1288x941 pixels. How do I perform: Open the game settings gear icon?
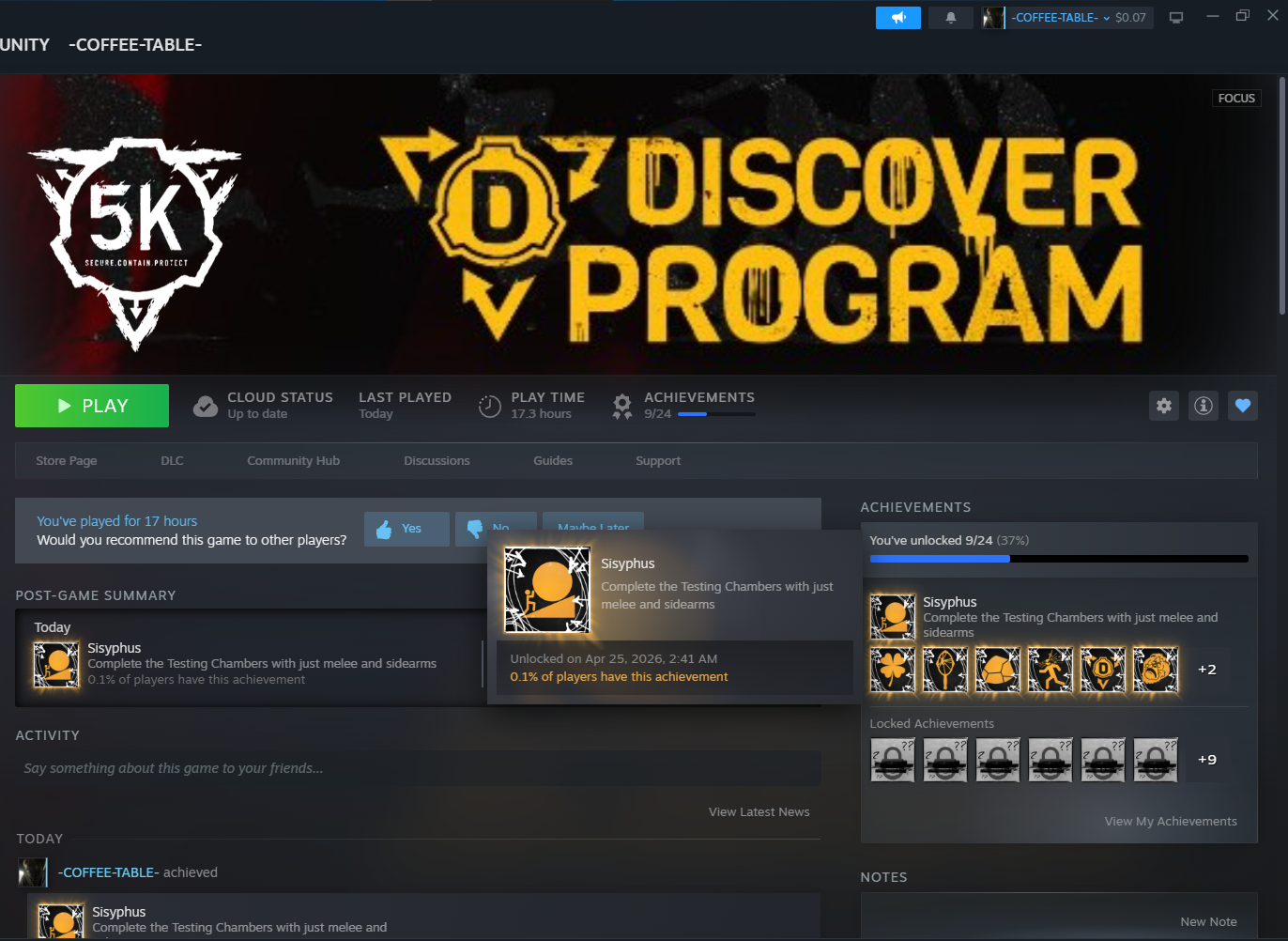coord(1164,406)
